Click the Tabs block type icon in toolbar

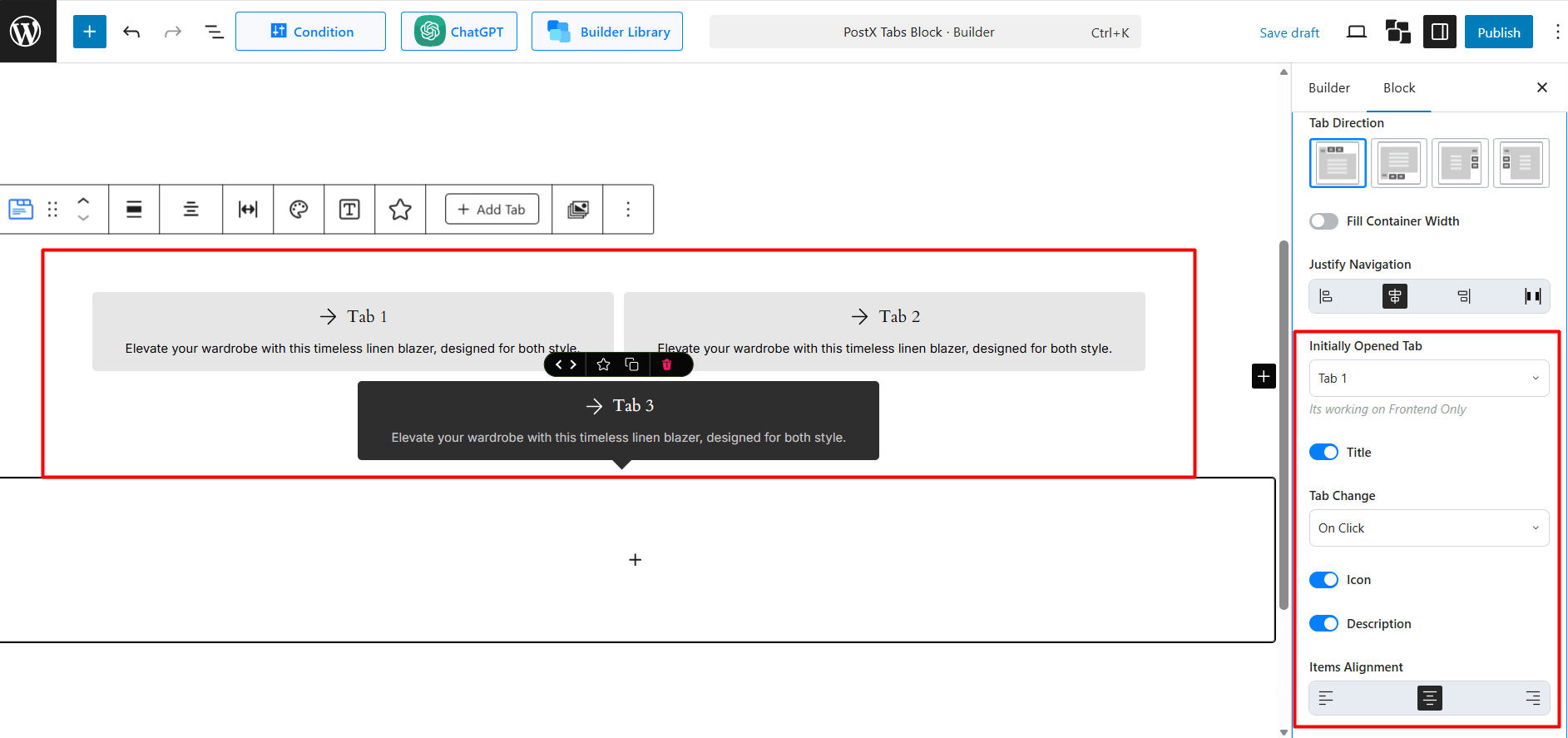[21, 210]
